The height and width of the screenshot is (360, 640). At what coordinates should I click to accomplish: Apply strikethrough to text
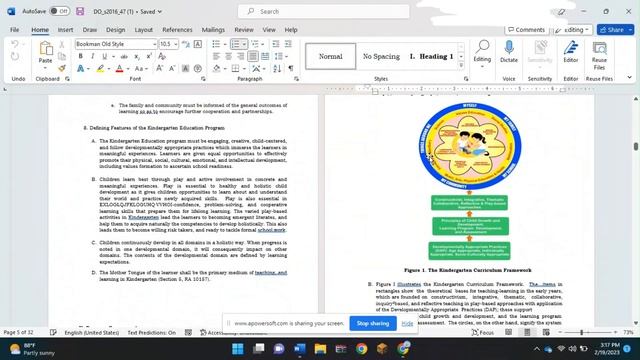pos(124,56)
